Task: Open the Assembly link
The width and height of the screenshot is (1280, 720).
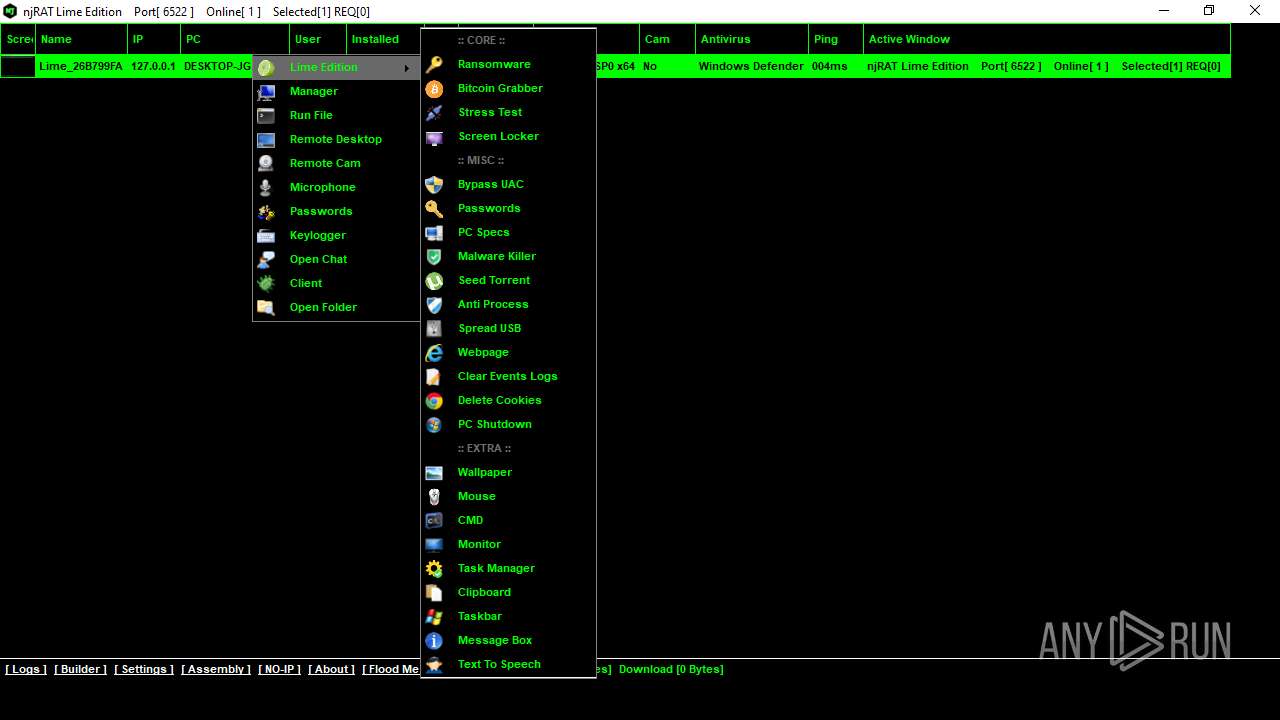Action: pyautogui.click(x=216, y=669)
